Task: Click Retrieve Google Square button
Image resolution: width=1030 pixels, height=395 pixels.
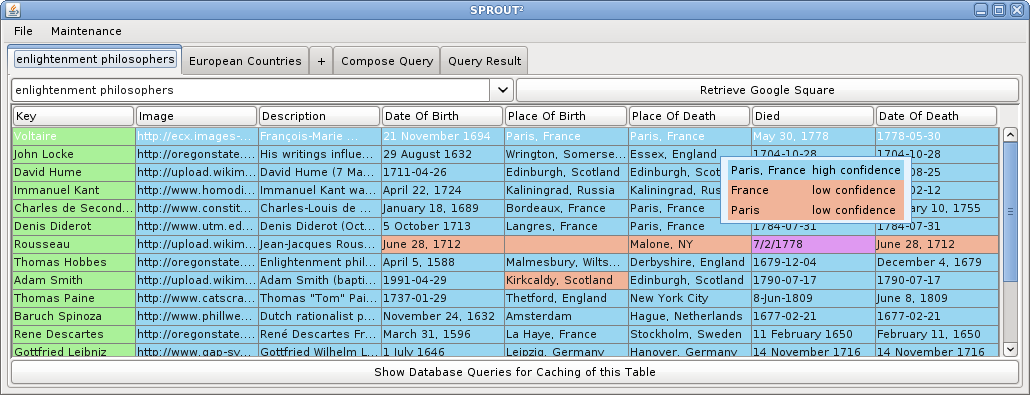Action: pyautogui.click(x=767, y=90)
